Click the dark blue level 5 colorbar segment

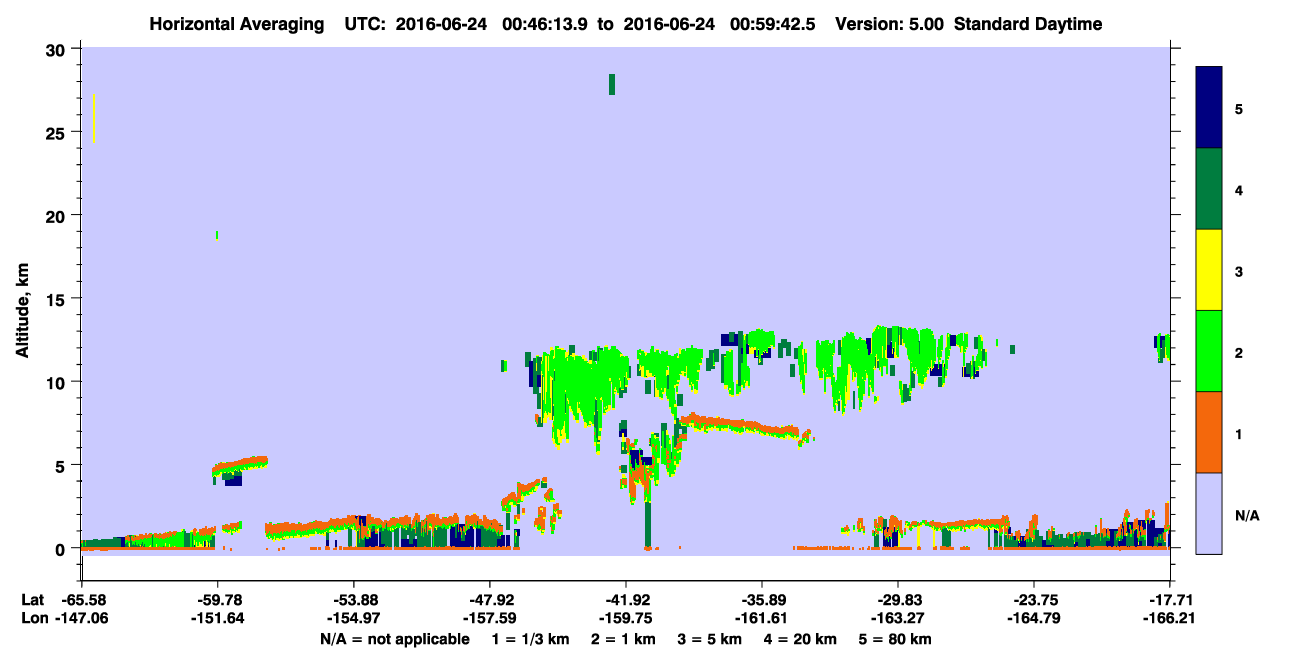pyautogui.click(x=1209, y=108)
